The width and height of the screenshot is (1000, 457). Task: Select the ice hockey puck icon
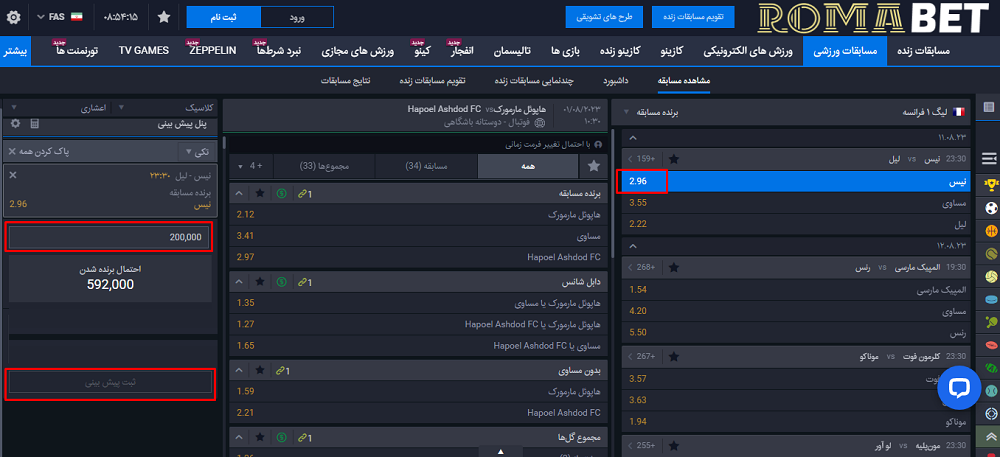[990, 300]
